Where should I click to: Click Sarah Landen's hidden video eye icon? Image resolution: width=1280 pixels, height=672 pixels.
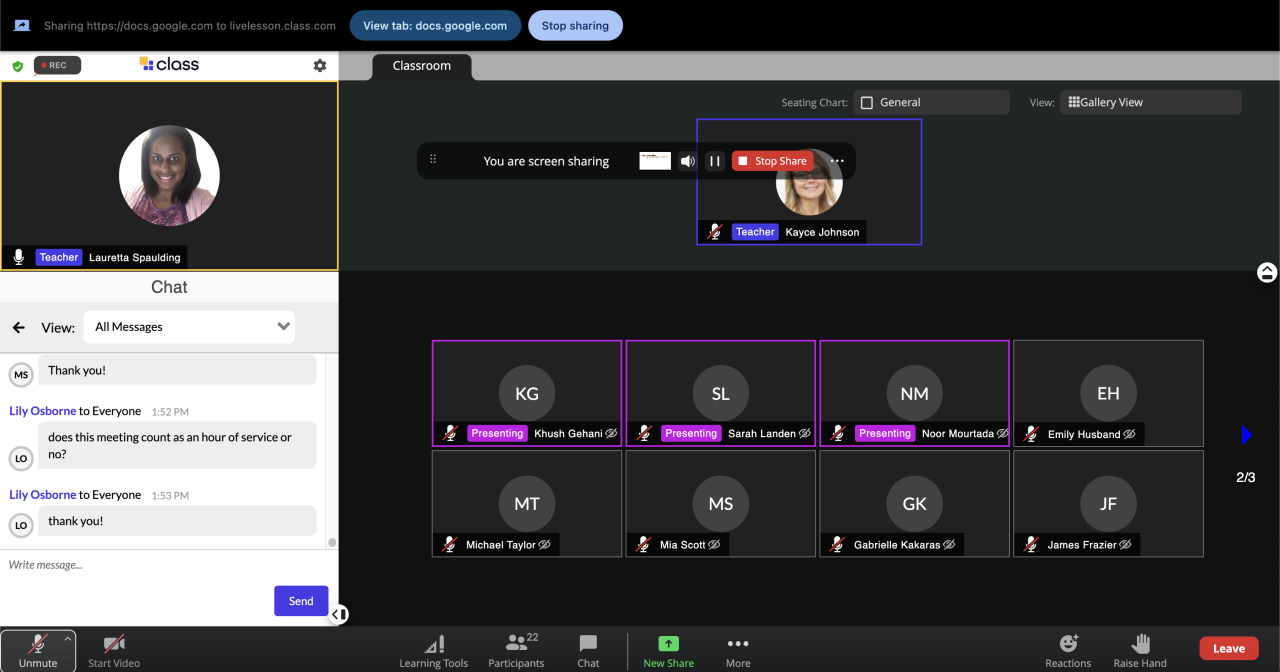[x=805, y=434]
